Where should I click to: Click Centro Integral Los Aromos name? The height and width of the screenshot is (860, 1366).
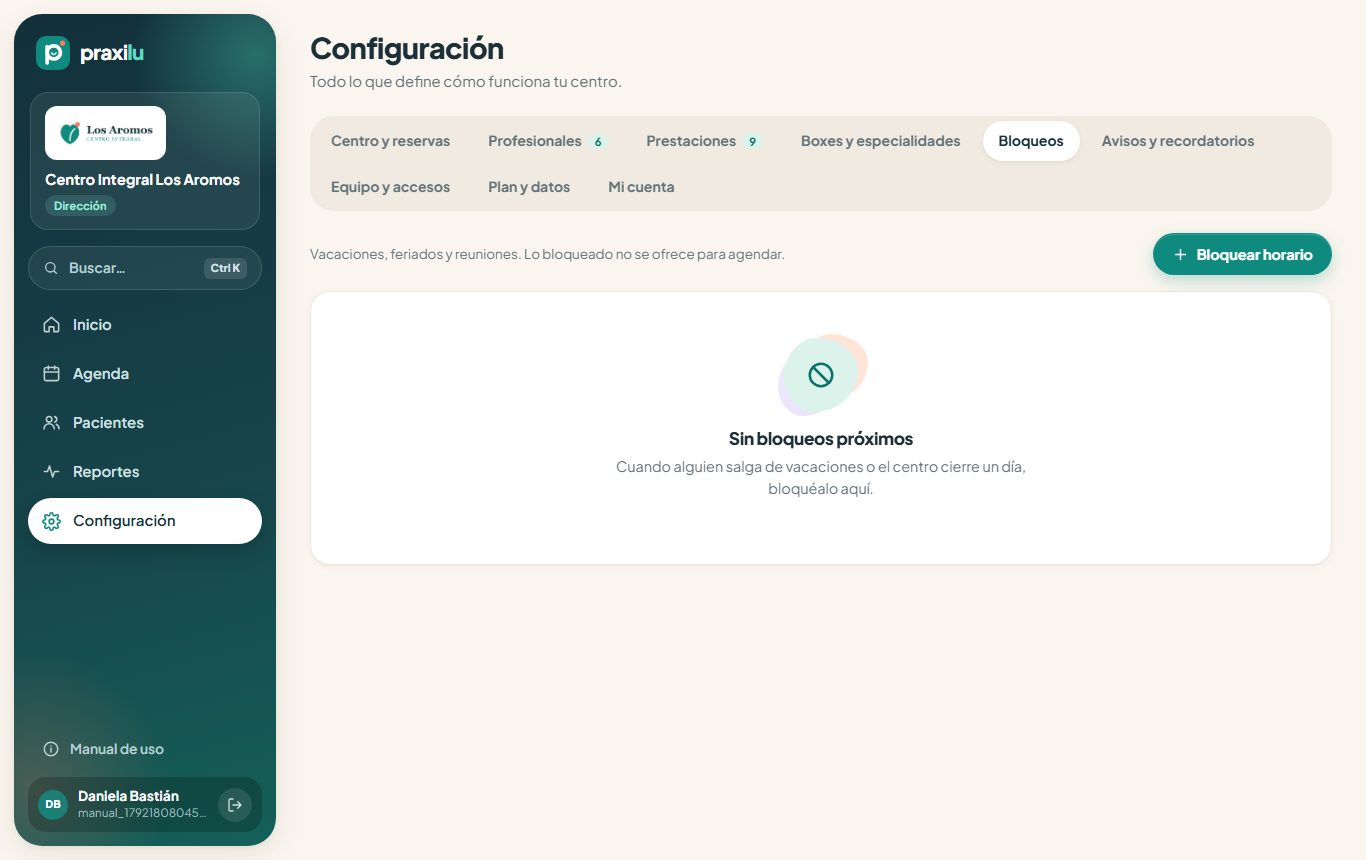pyautogui.click(x=142, y=180)
